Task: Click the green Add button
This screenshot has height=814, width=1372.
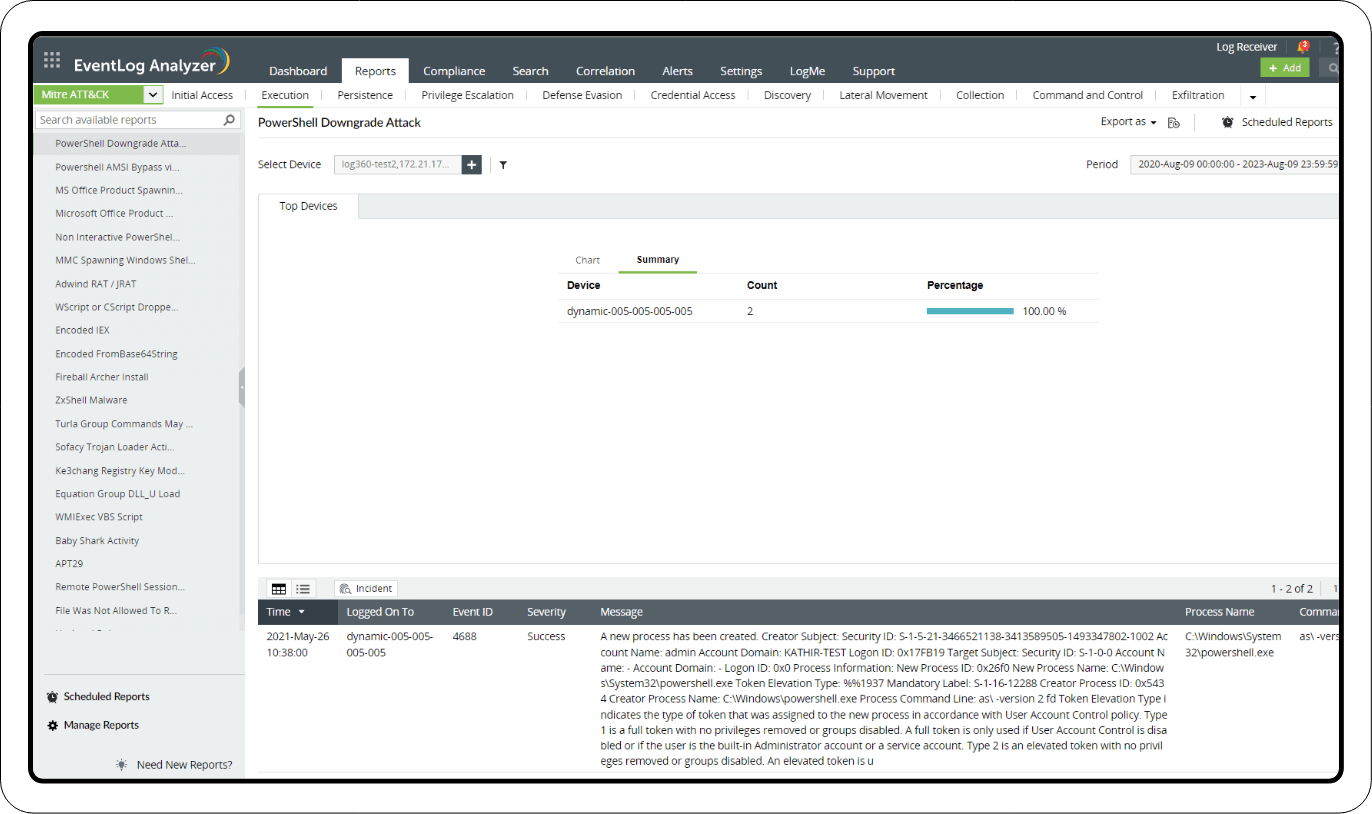Action: [x=1285, y=68]
